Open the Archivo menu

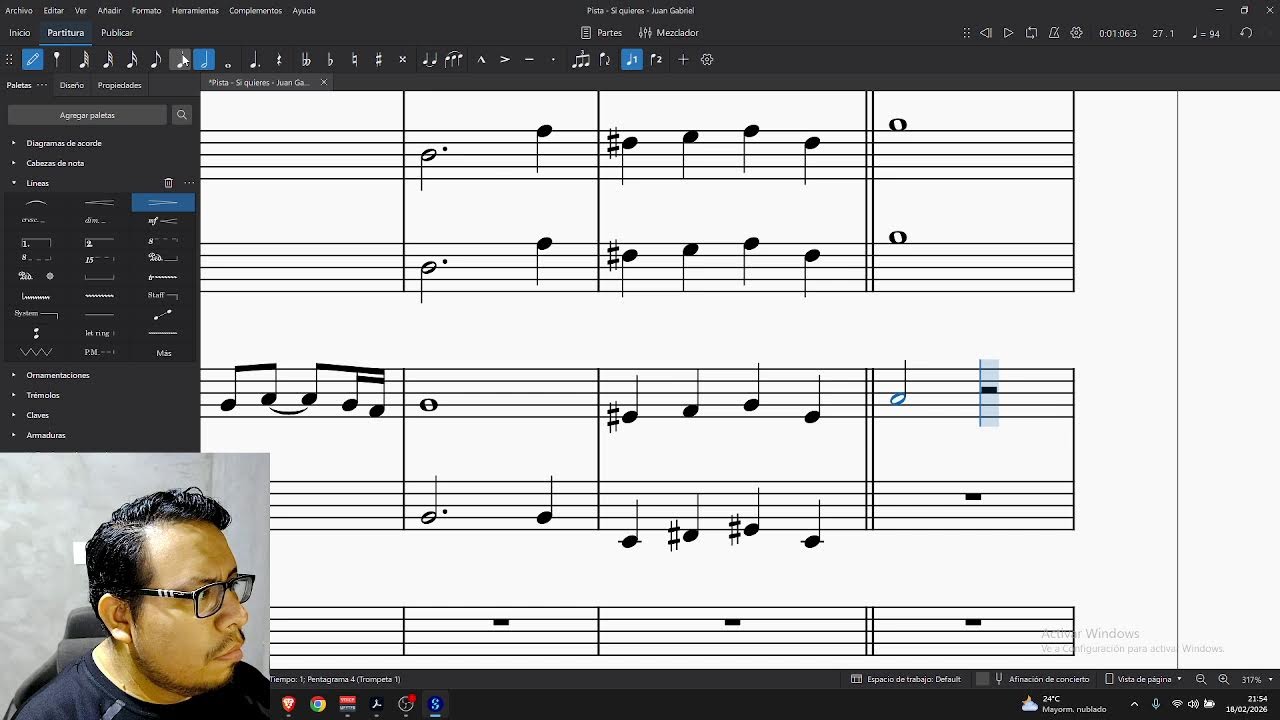[19, 10]
